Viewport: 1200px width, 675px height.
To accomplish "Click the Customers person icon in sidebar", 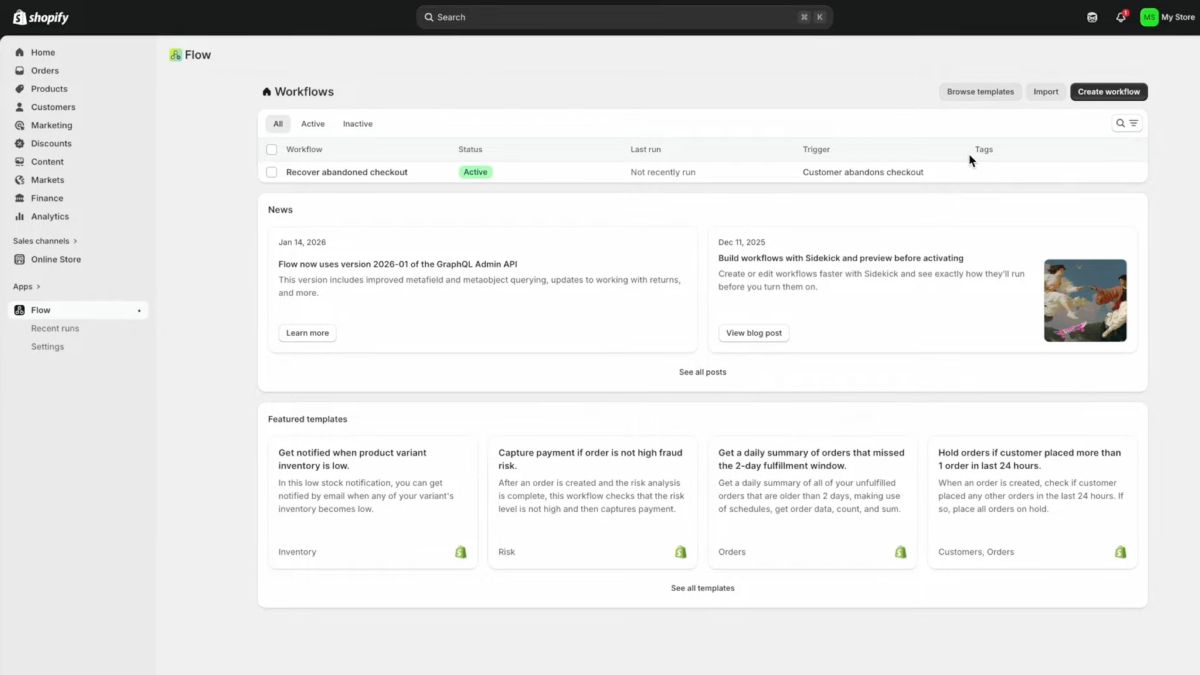I will [20, 107].
